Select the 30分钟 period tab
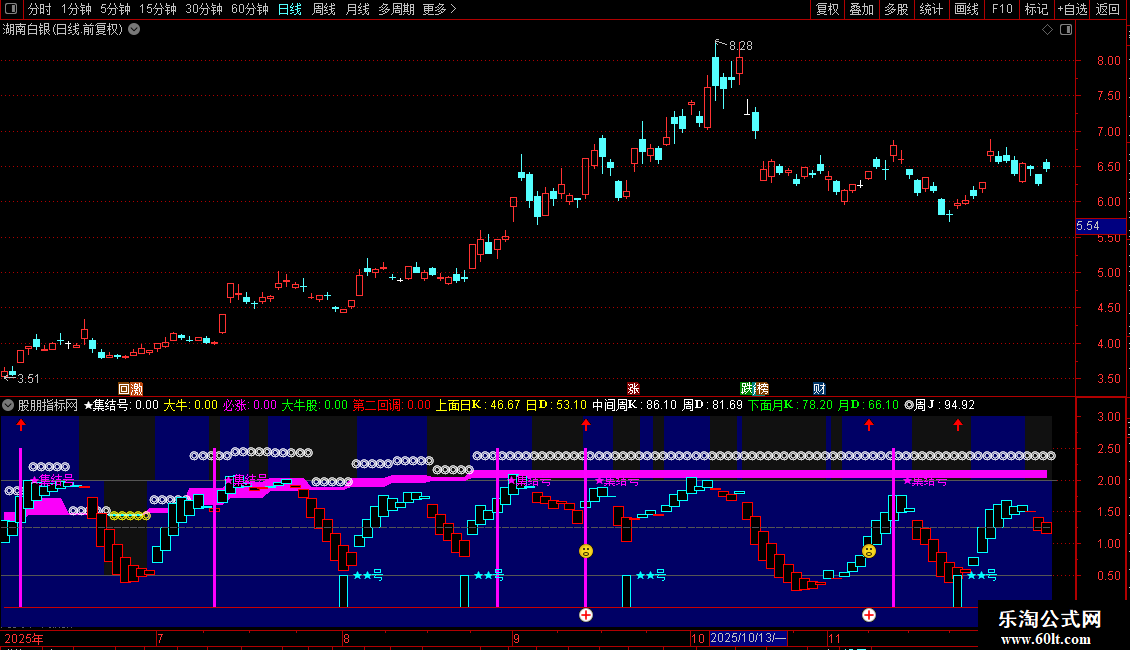Screen dimensions: 1130x650 203,9
